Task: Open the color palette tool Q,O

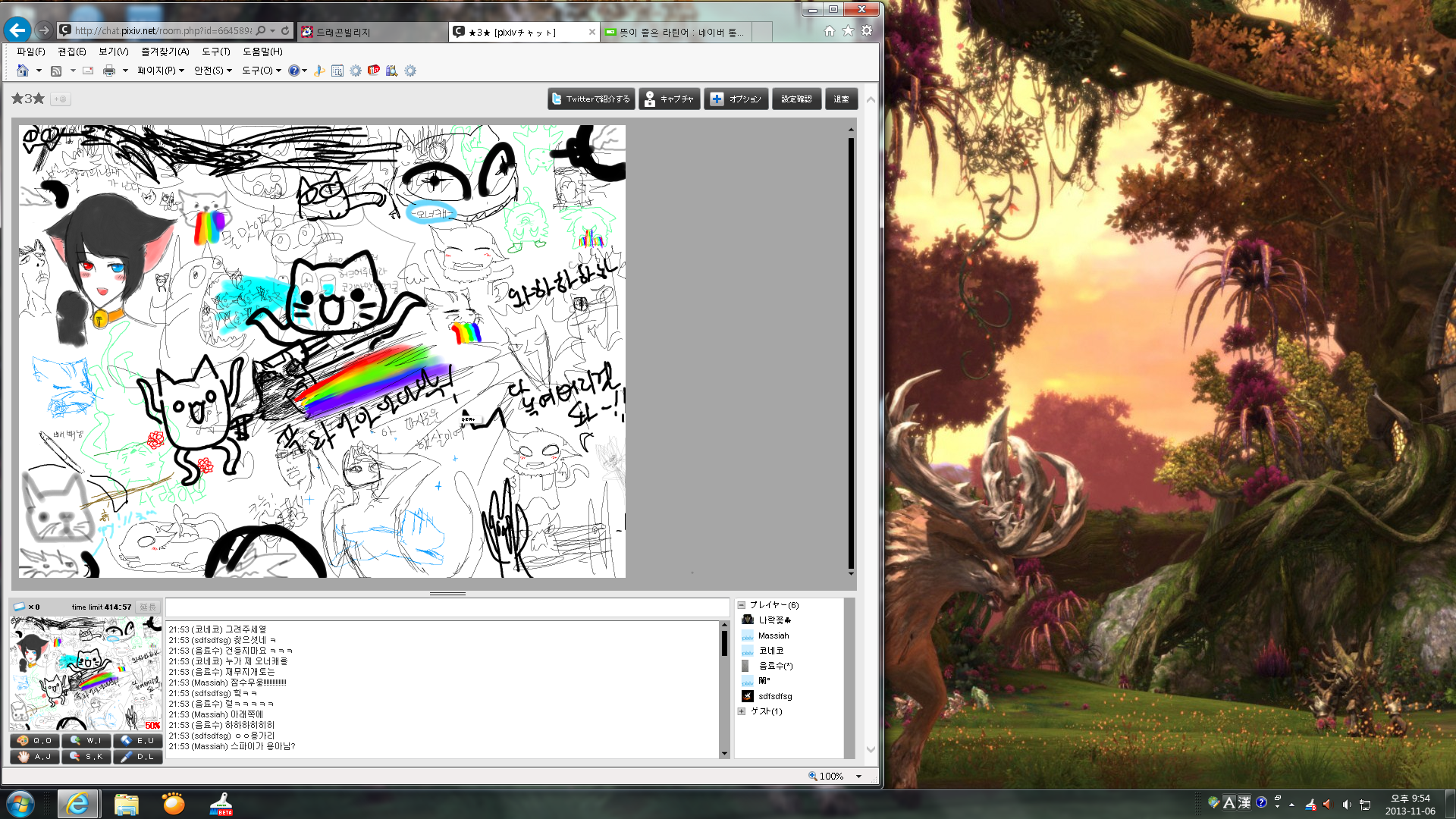Action: click(34, 740)
